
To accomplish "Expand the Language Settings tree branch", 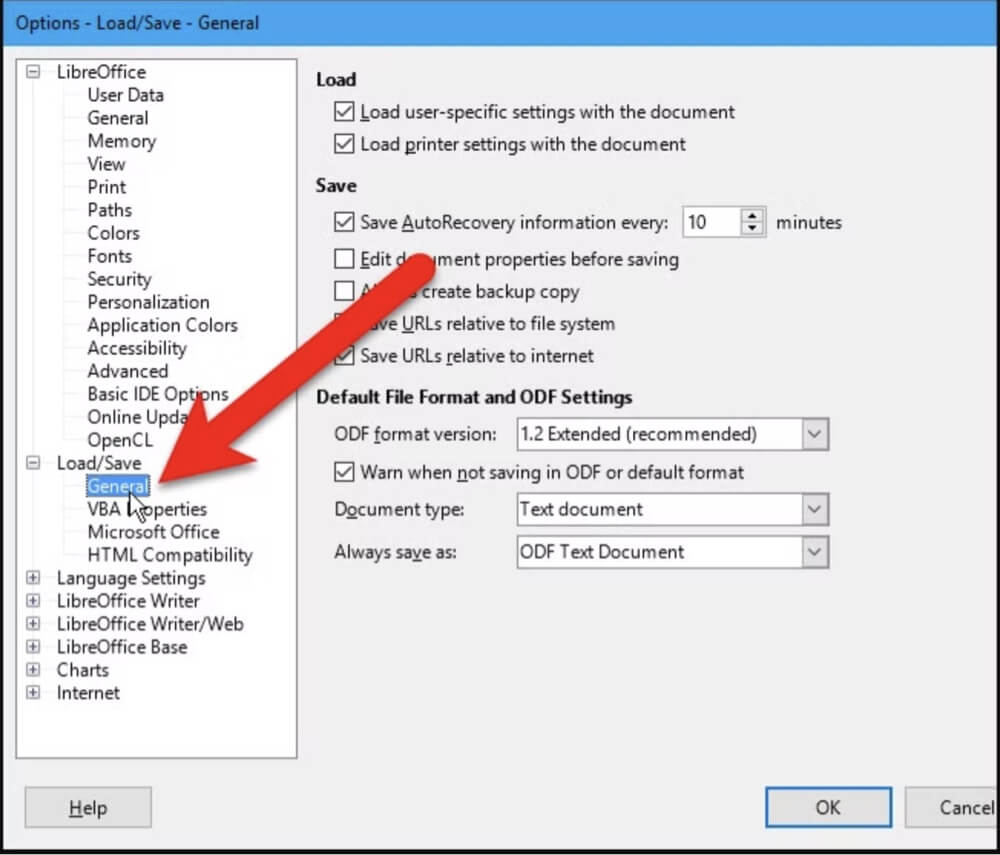I will click(x=33, y=578).
